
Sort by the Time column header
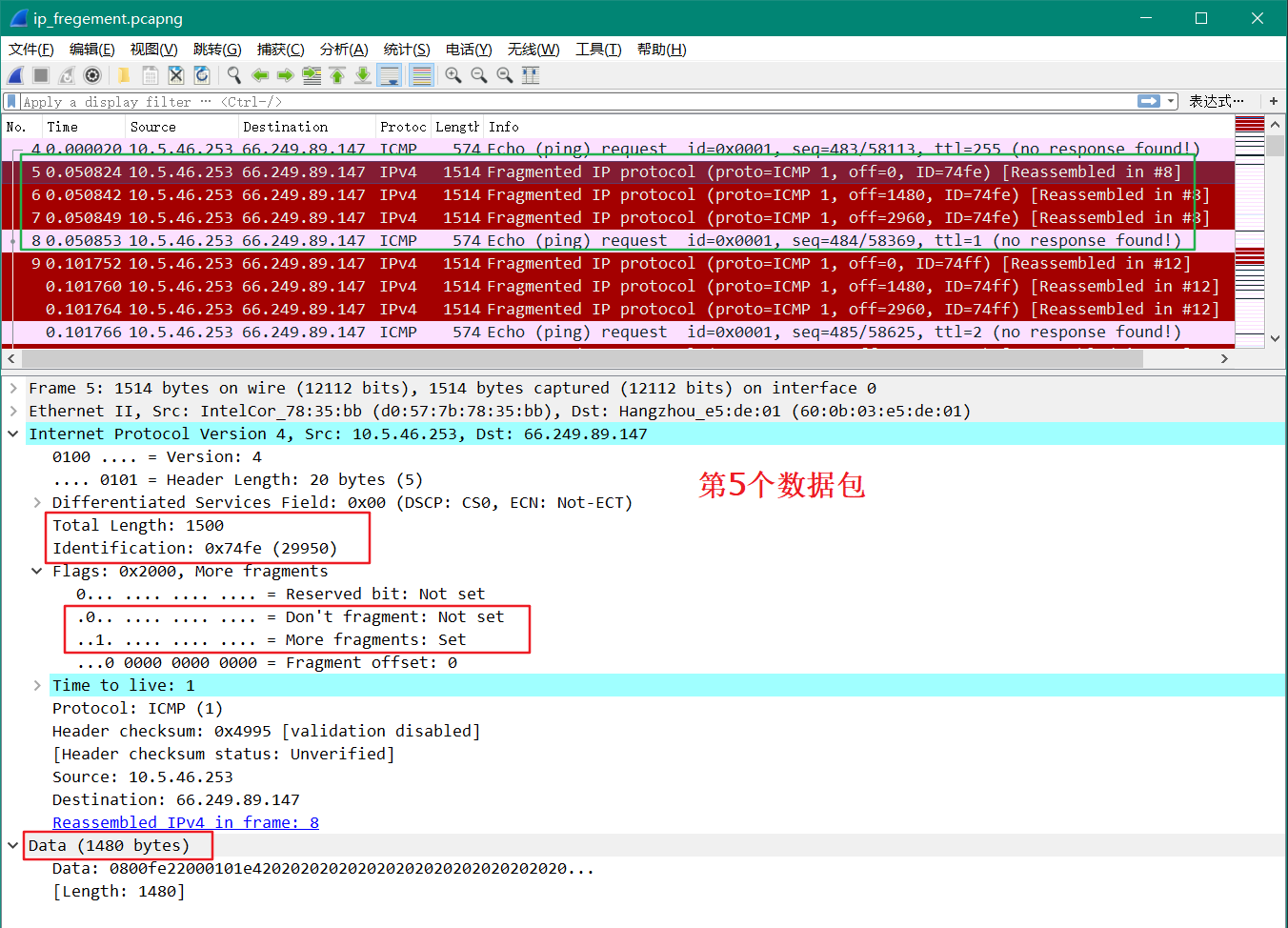click(84, 127)
